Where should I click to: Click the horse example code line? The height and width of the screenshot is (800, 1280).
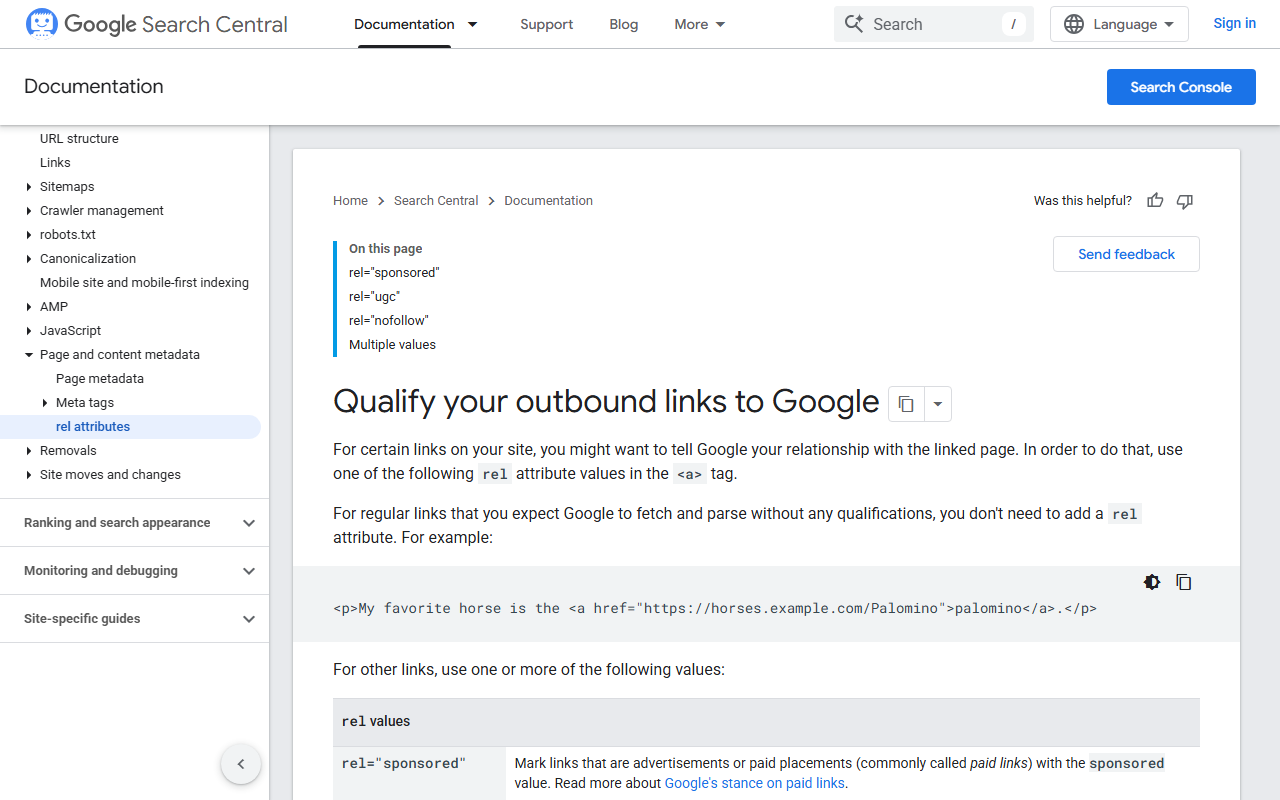[x=715, y=608]
